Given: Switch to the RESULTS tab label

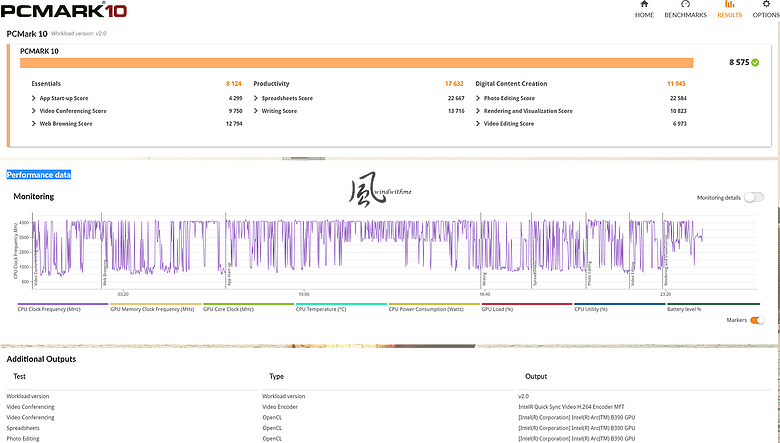Looking at the screenshot, I should point(730,15).
